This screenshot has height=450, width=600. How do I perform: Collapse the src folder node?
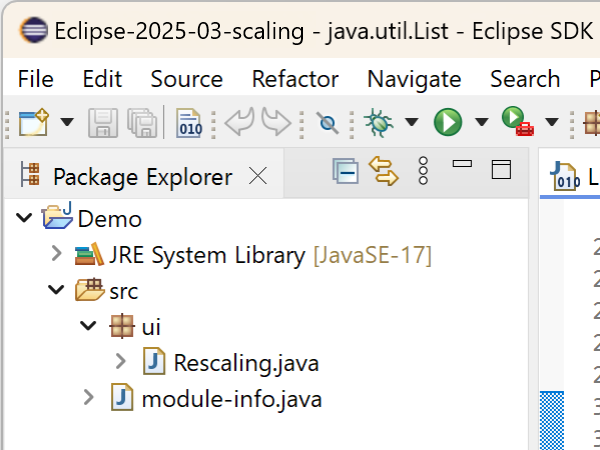tap(56, 290)
